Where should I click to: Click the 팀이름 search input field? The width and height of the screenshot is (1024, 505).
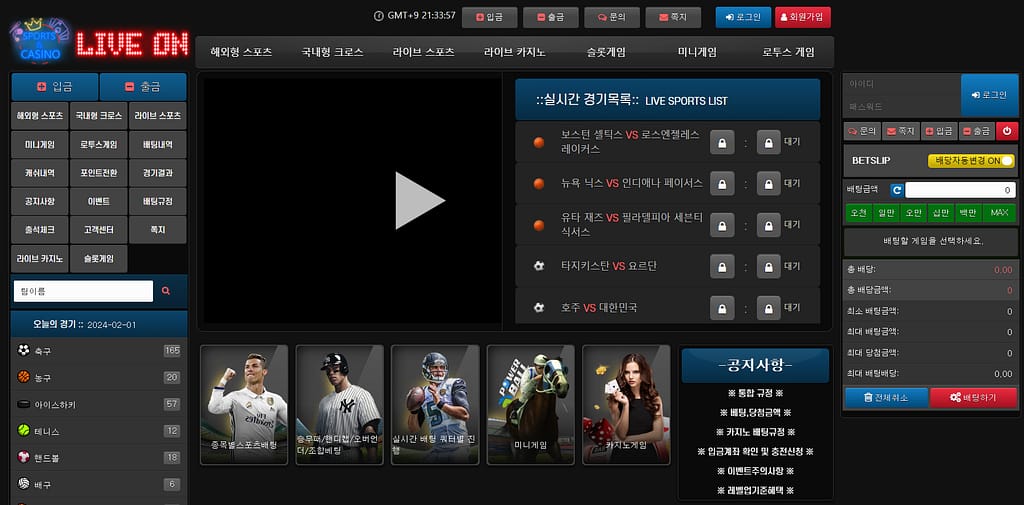pyautogui.click(x=82, y=291)
